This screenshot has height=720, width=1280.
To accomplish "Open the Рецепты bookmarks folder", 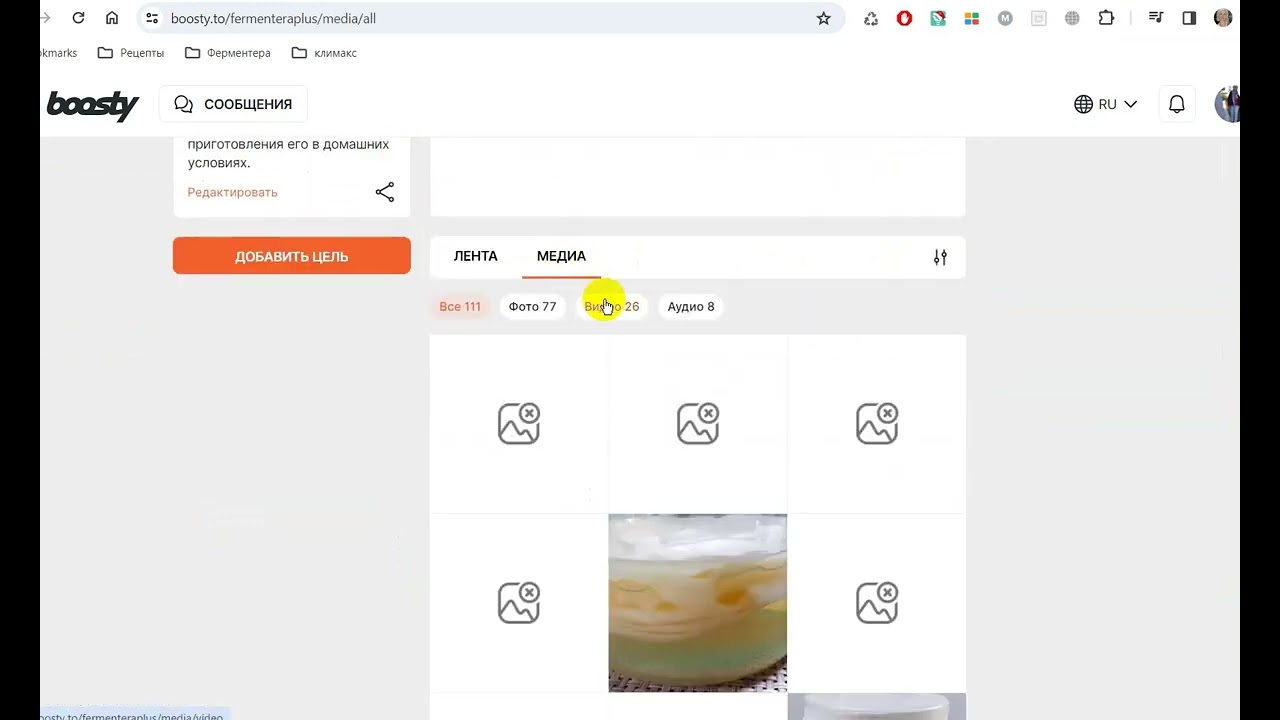I will click(x=131, y=53).
